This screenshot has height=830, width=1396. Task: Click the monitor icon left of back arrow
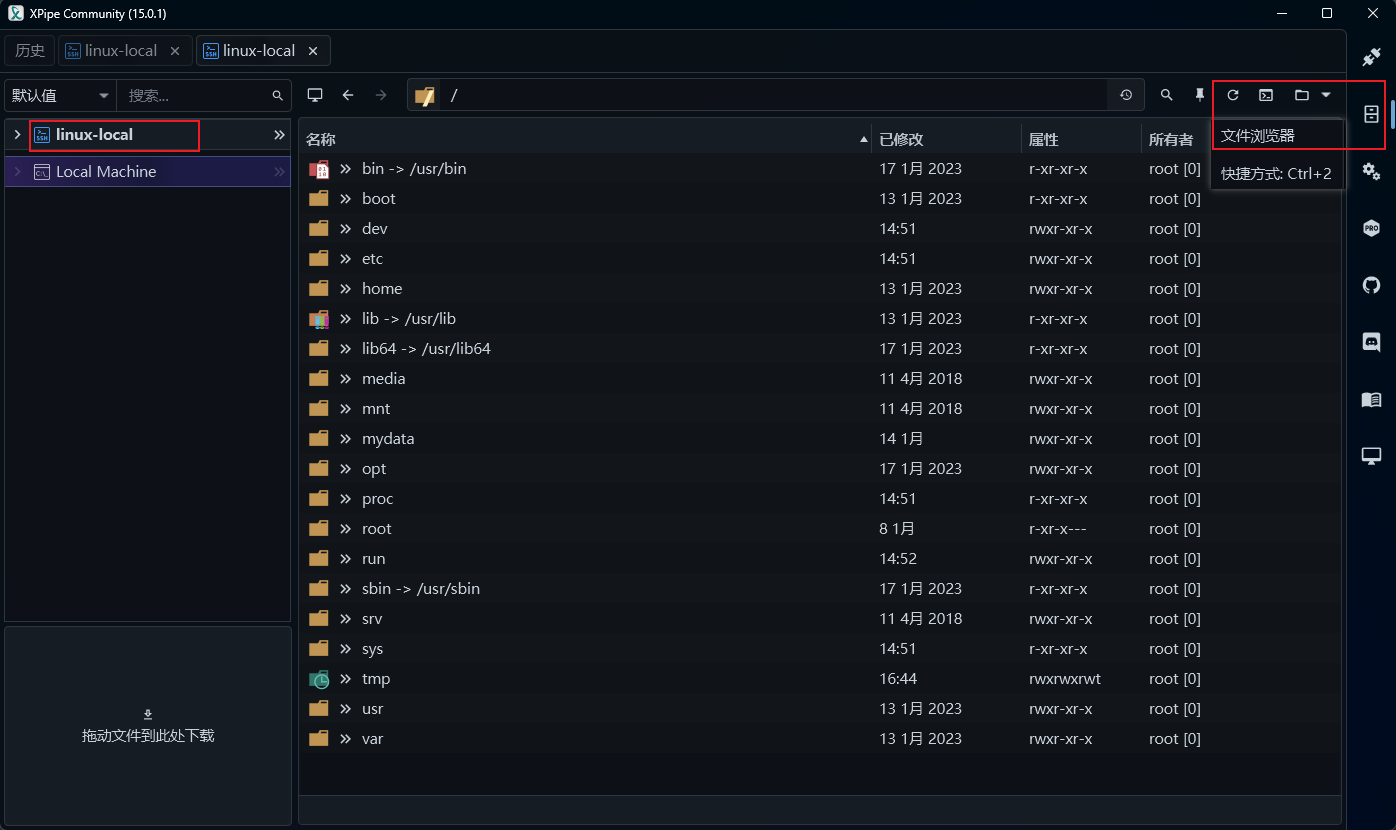[x=315, y=95]
